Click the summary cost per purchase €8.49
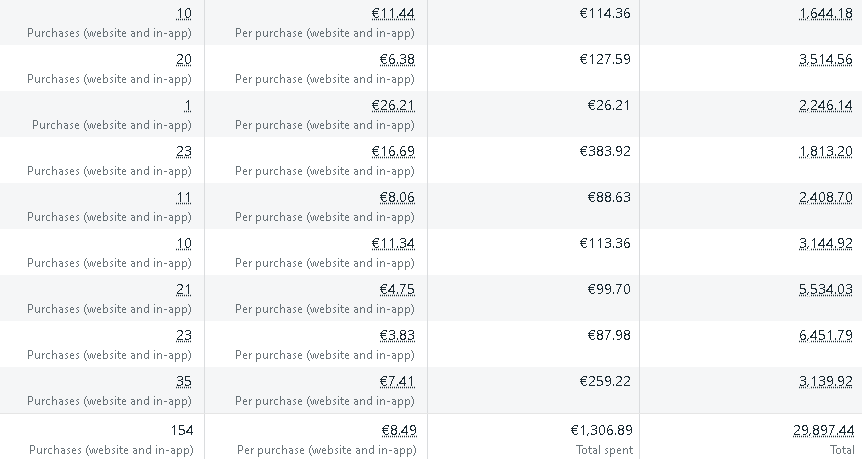 [x=399, y=430]
